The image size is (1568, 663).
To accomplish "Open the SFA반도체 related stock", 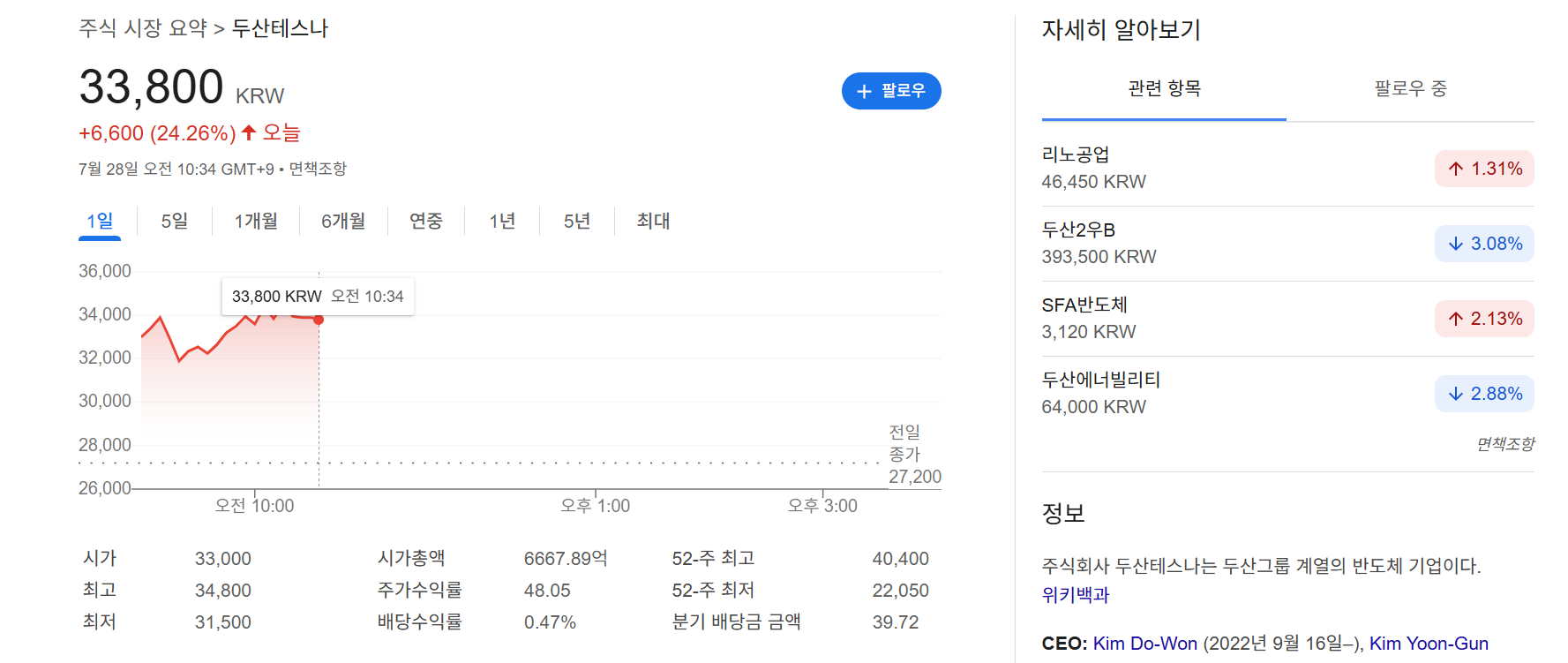I will pos(1287,319).
